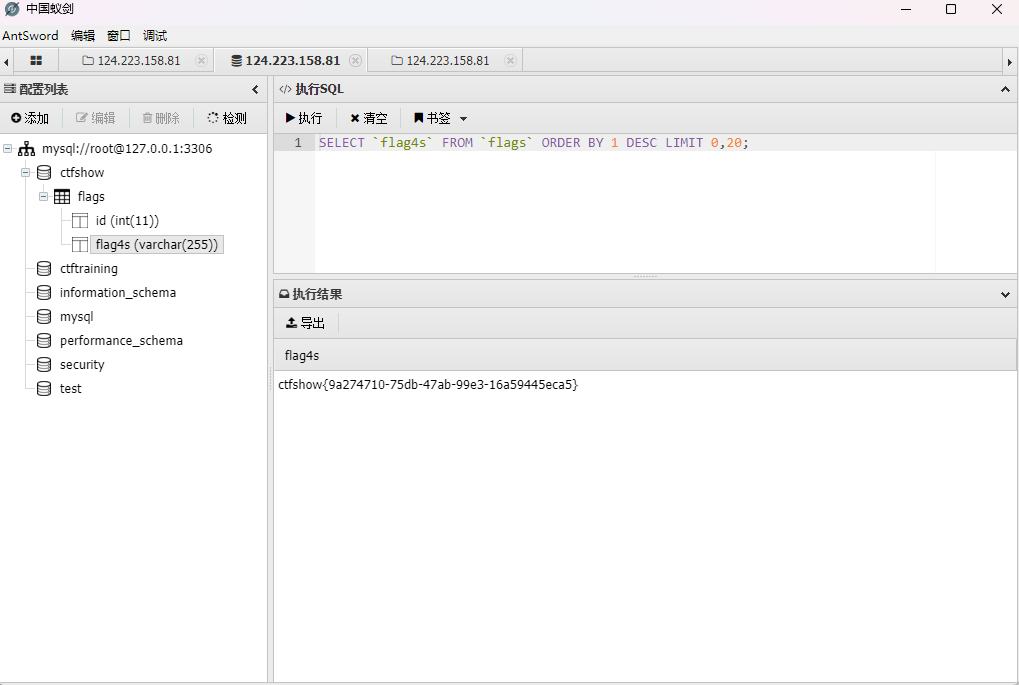Collapse the ctfshow database node
1019x685 pixels.
[x=26, y=173]
